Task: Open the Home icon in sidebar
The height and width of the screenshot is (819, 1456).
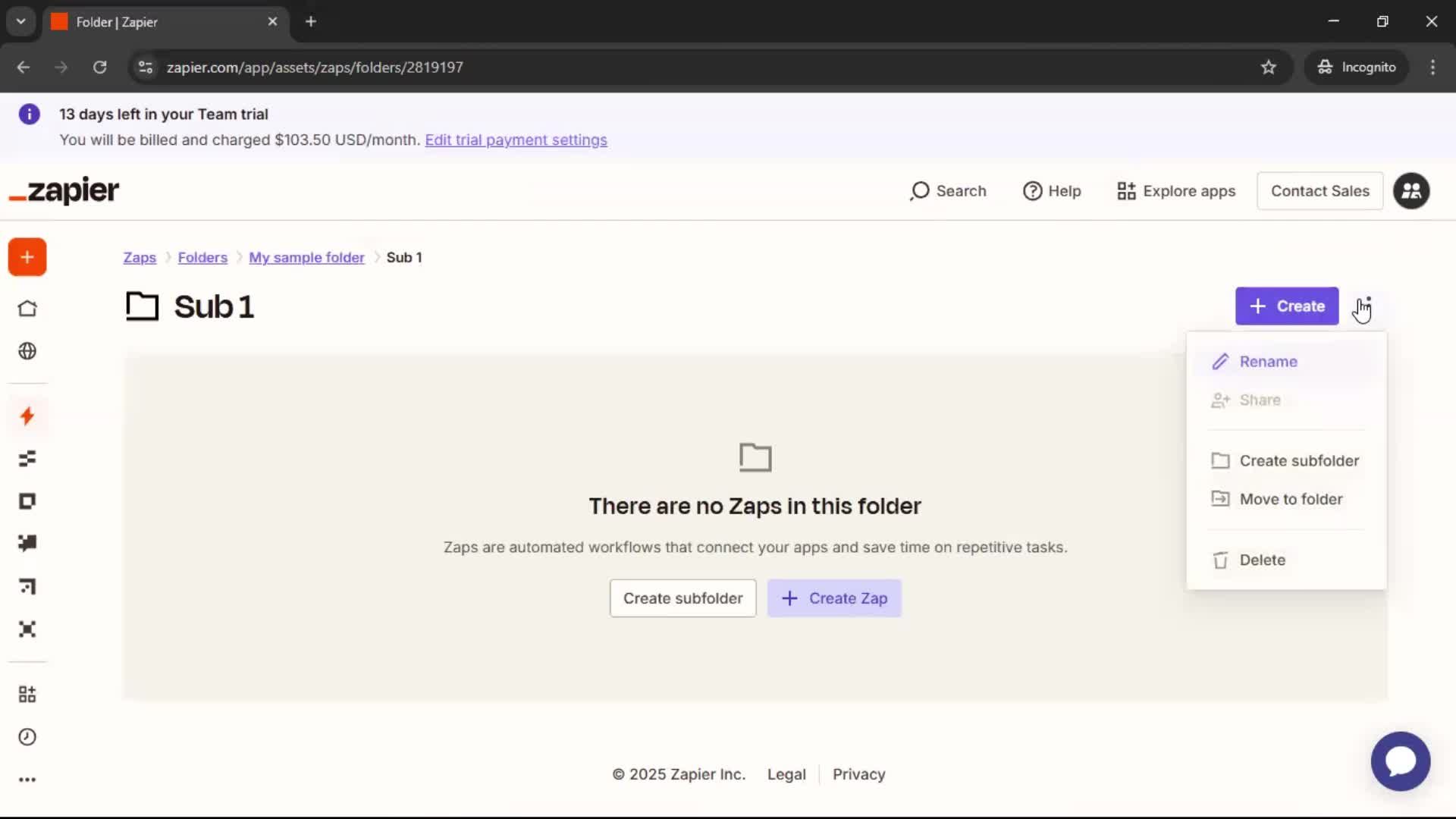Action: coord(27,309)
